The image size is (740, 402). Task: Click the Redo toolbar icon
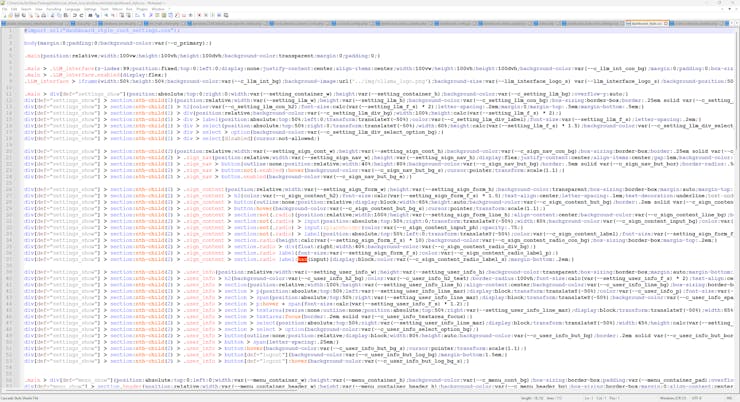pos(81,15)
